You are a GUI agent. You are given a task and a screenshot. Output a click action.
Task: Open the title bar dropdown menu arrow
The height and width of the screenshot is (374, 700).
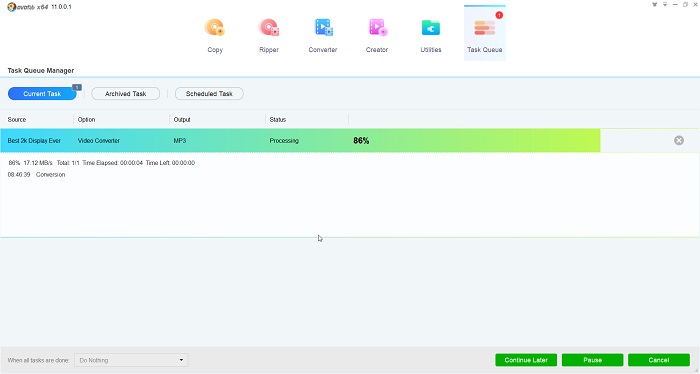coord(665,4)
